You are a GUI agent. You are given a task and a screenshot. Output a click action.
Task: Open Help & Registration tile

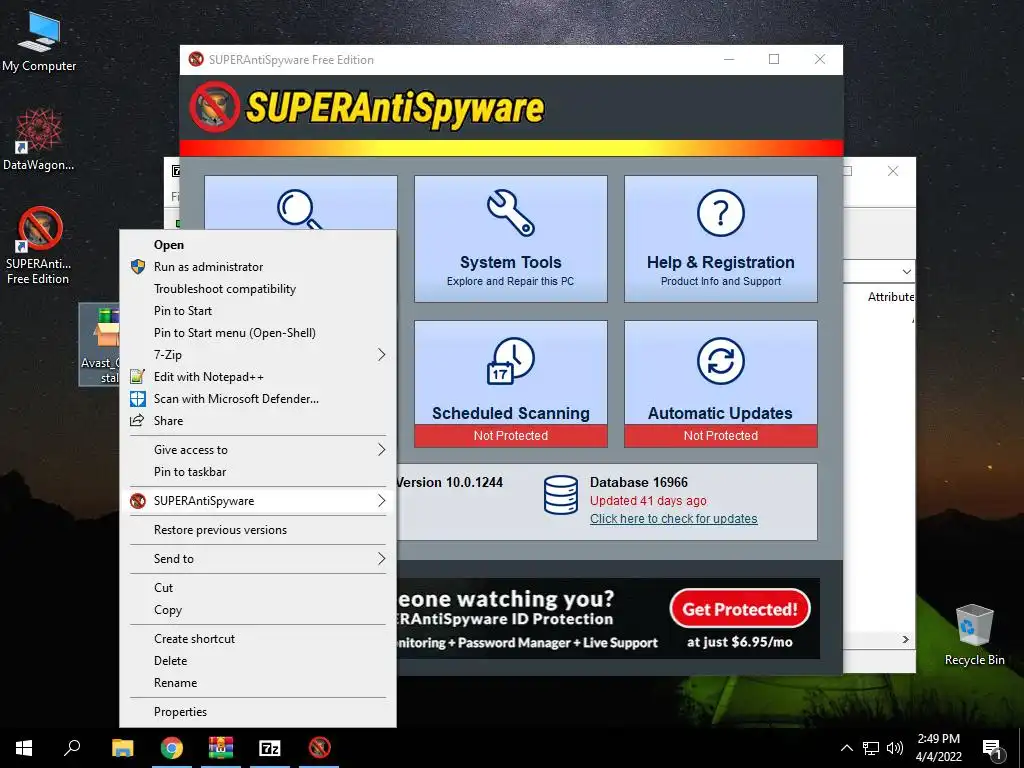(x=720, y=238)
